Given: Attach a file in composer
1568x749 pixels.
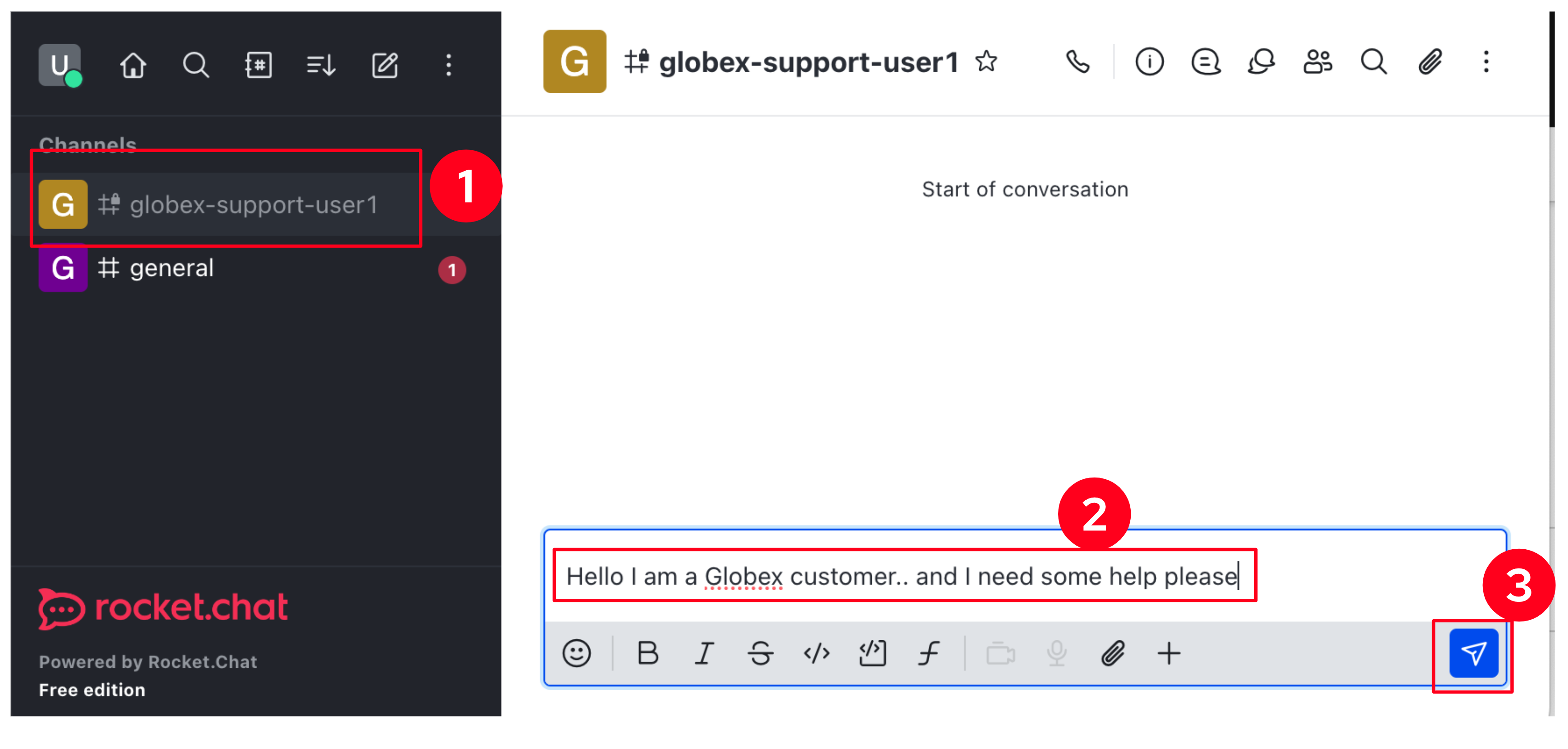Looking at the screenshot, I should click(1112, 654).
